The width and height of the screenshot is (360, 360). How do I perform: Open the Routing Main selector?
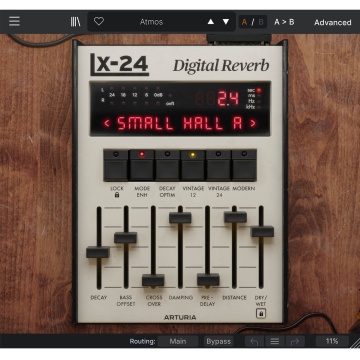(178, 341)
